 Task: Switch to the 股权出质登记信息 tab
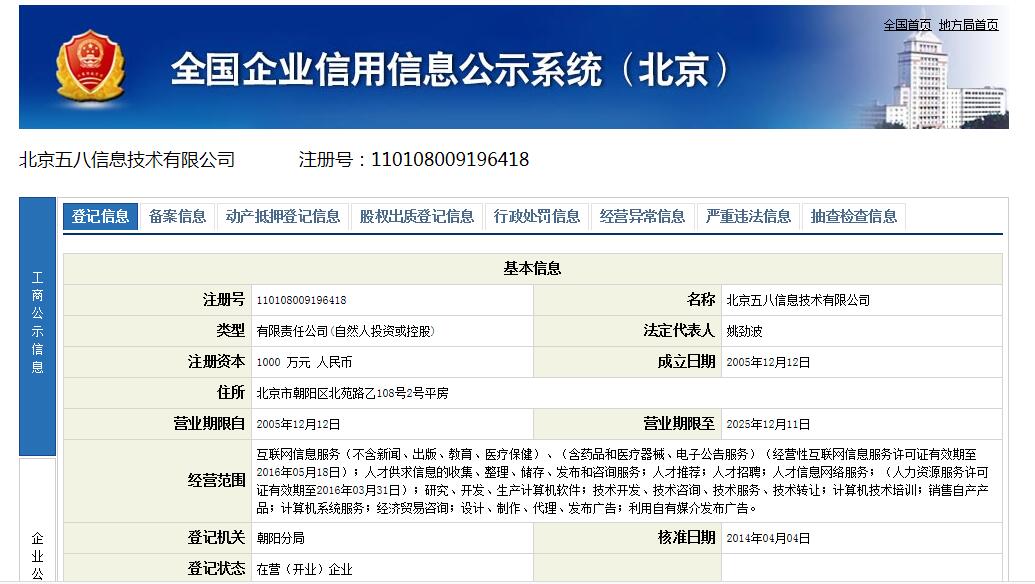pyautogui.click(x=417, y=216)
